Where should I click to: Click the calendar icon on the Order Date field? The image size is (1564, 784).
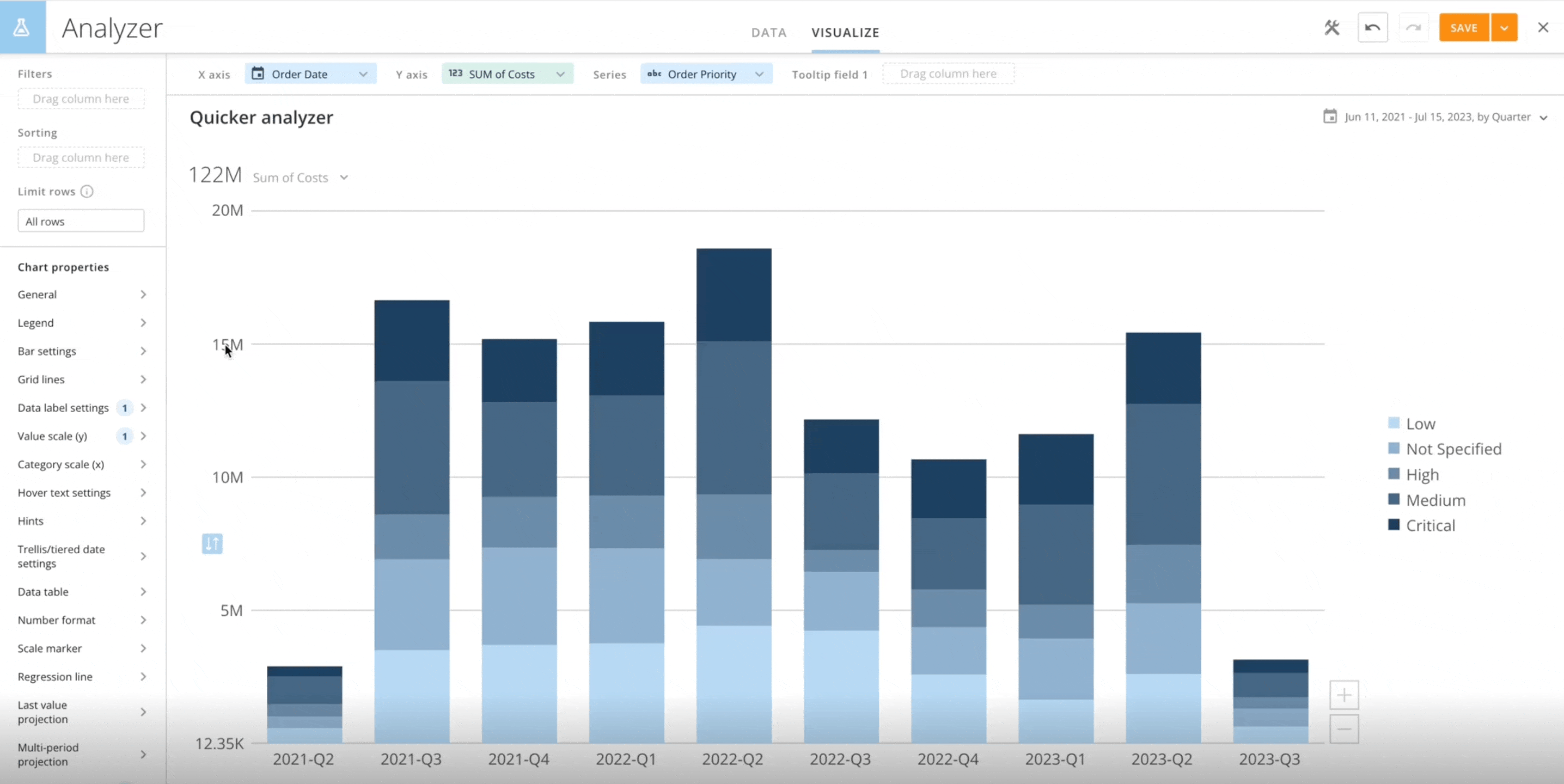pyautogui.click(x=259, y=73)
